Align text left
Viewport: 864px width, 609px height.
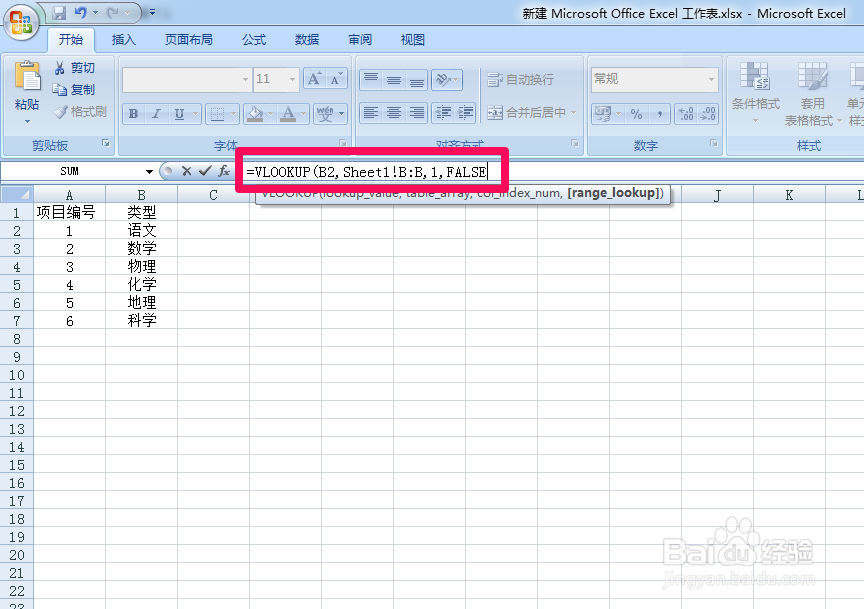(x=371, y=113)
